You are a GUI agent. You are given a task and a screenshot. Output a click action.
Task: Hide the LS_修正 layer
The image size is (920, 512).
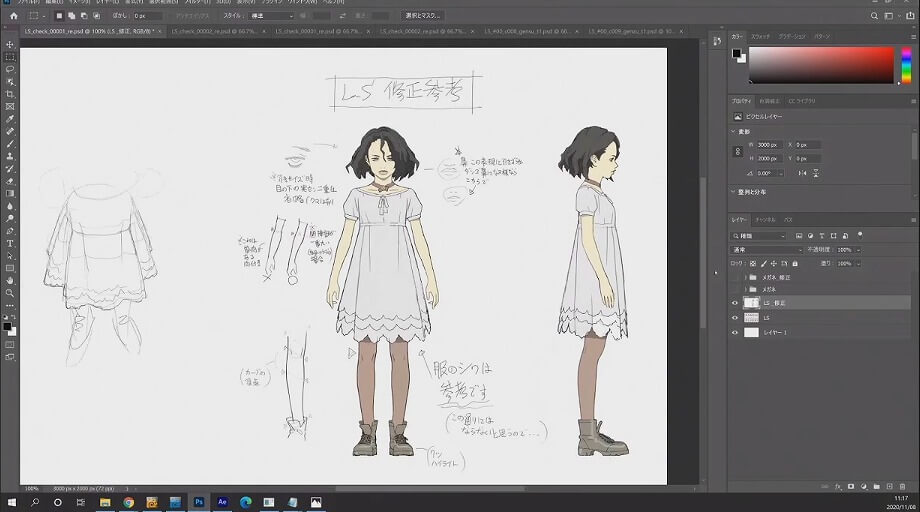[735, 303]
